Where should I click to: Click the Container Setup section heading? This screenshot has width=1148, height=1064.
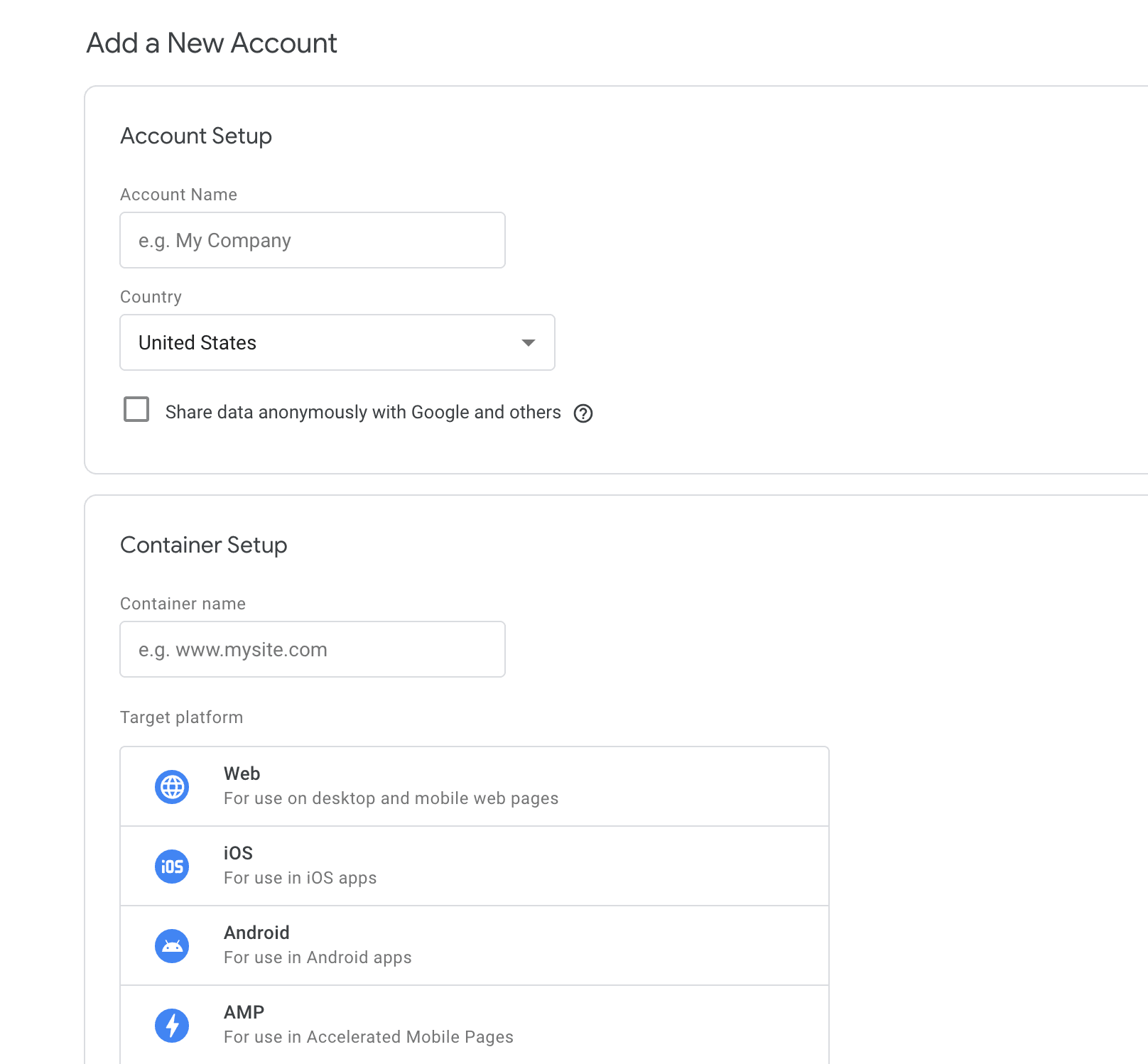pyautogui.click(x=204, y=545)
